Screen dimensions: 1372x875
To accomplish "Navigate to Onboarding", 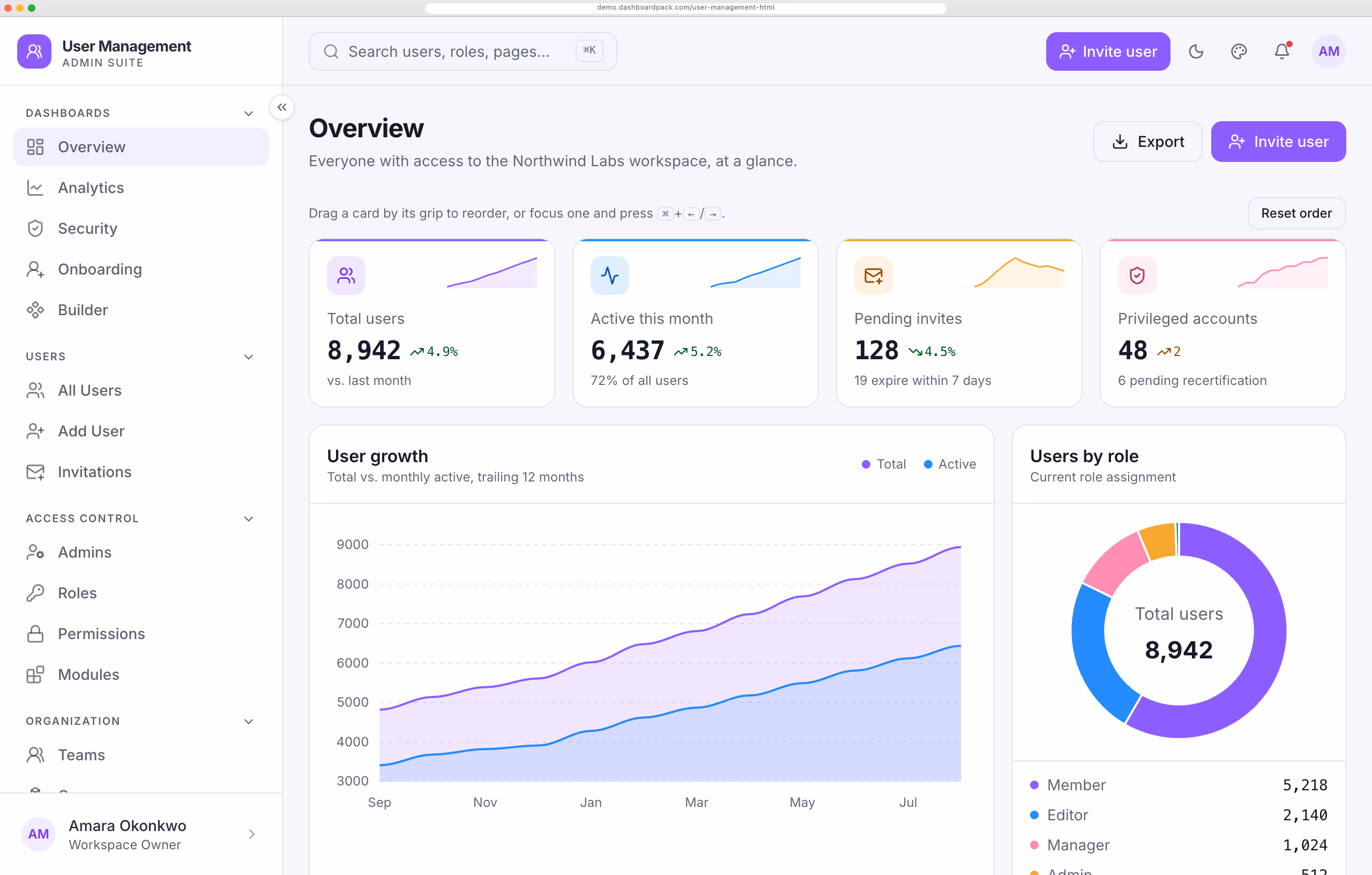I will click(141, 269).
